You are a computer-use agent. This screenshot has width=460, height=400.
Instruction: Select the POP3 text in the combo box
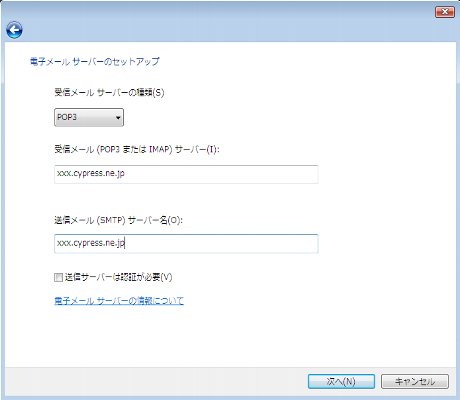[67, 117]
